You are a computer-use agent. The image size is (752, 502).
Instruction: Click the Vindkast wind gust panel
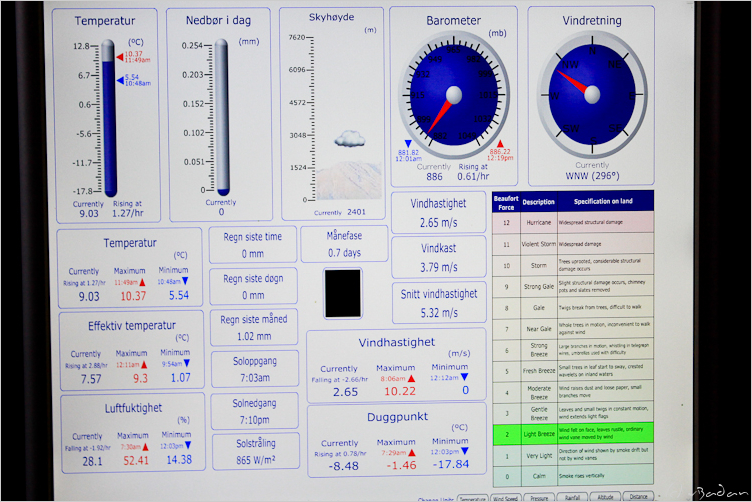pyautogui.click(x=439, y=259)
